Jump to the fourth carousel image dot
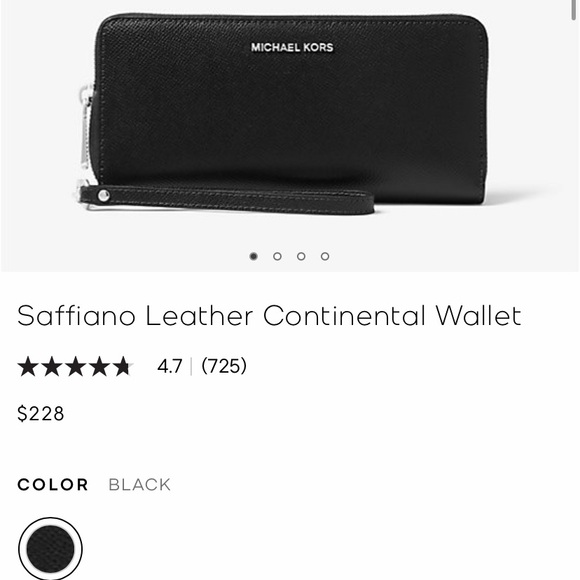The image size is (580, 580). coord(325,256)
